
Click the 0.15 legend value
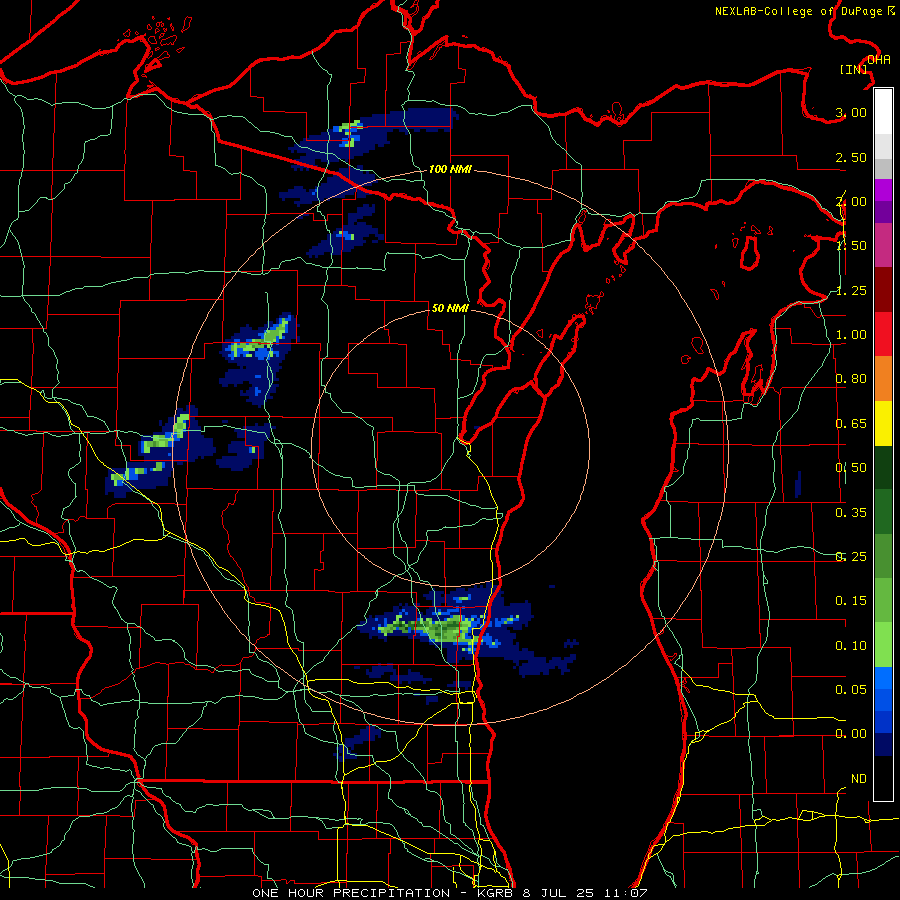(x=851, y=601)
